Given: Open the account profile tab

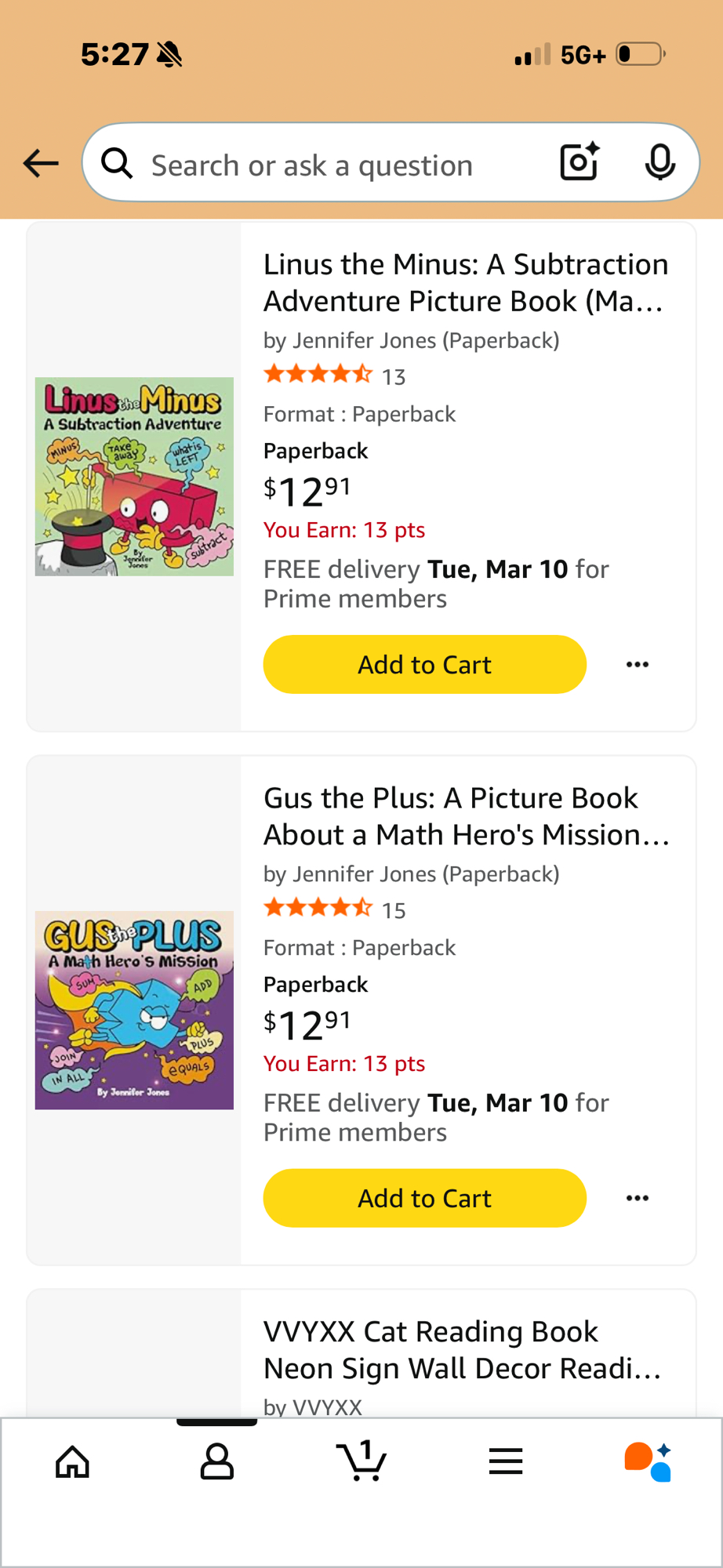Looking at the screenshot, I should pos(217,1461).
